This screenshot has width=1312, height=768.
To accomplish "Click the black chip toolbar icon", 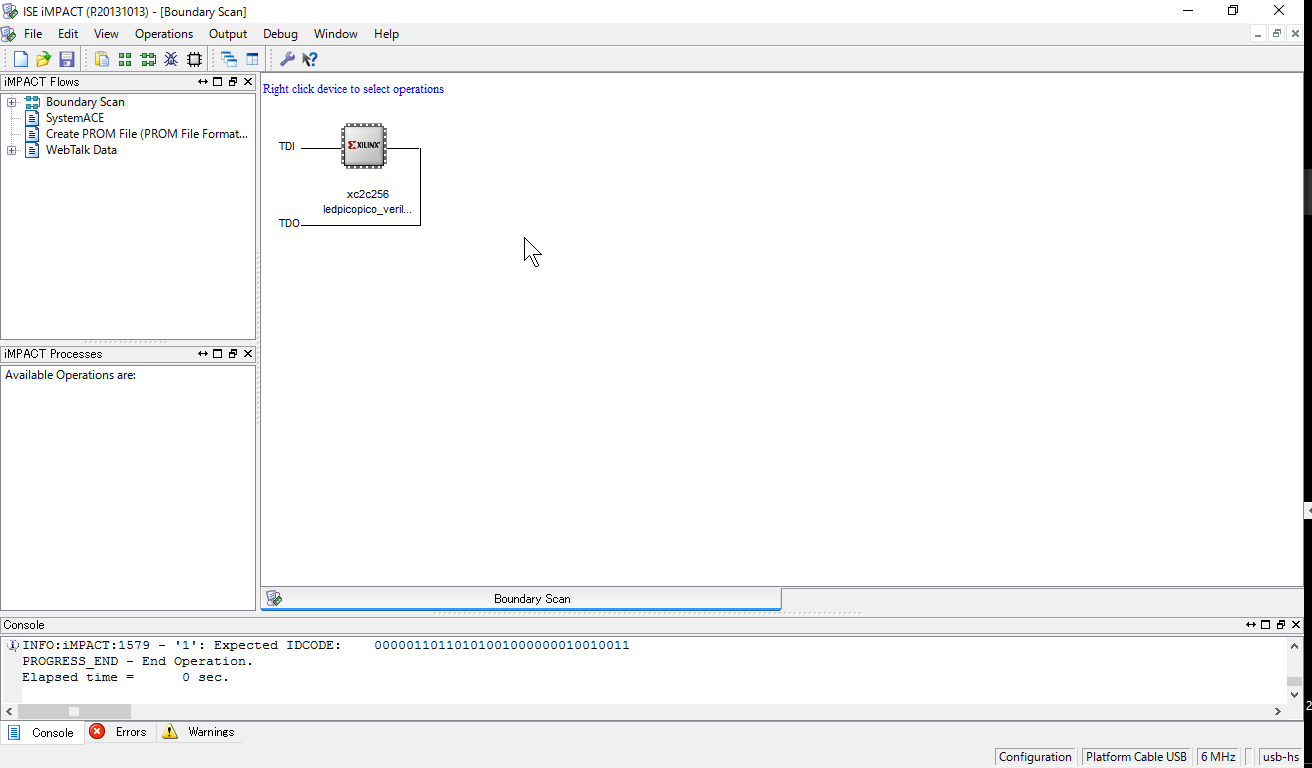I will pos(195,59).
